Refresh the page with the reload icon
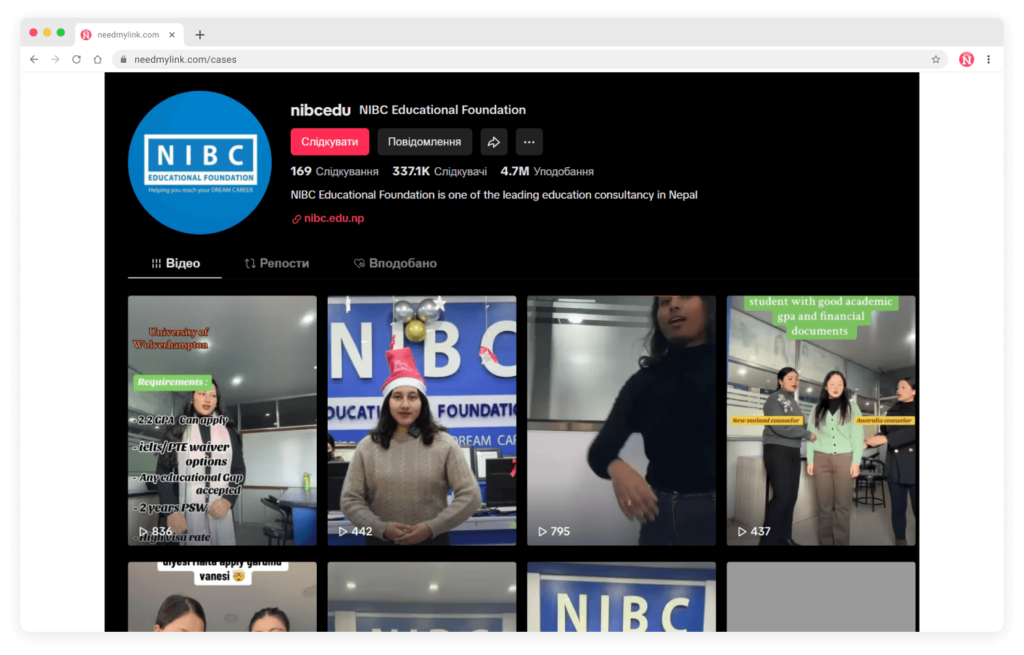1024x655 pixels. pyautogui.click(x=76, y=59)
